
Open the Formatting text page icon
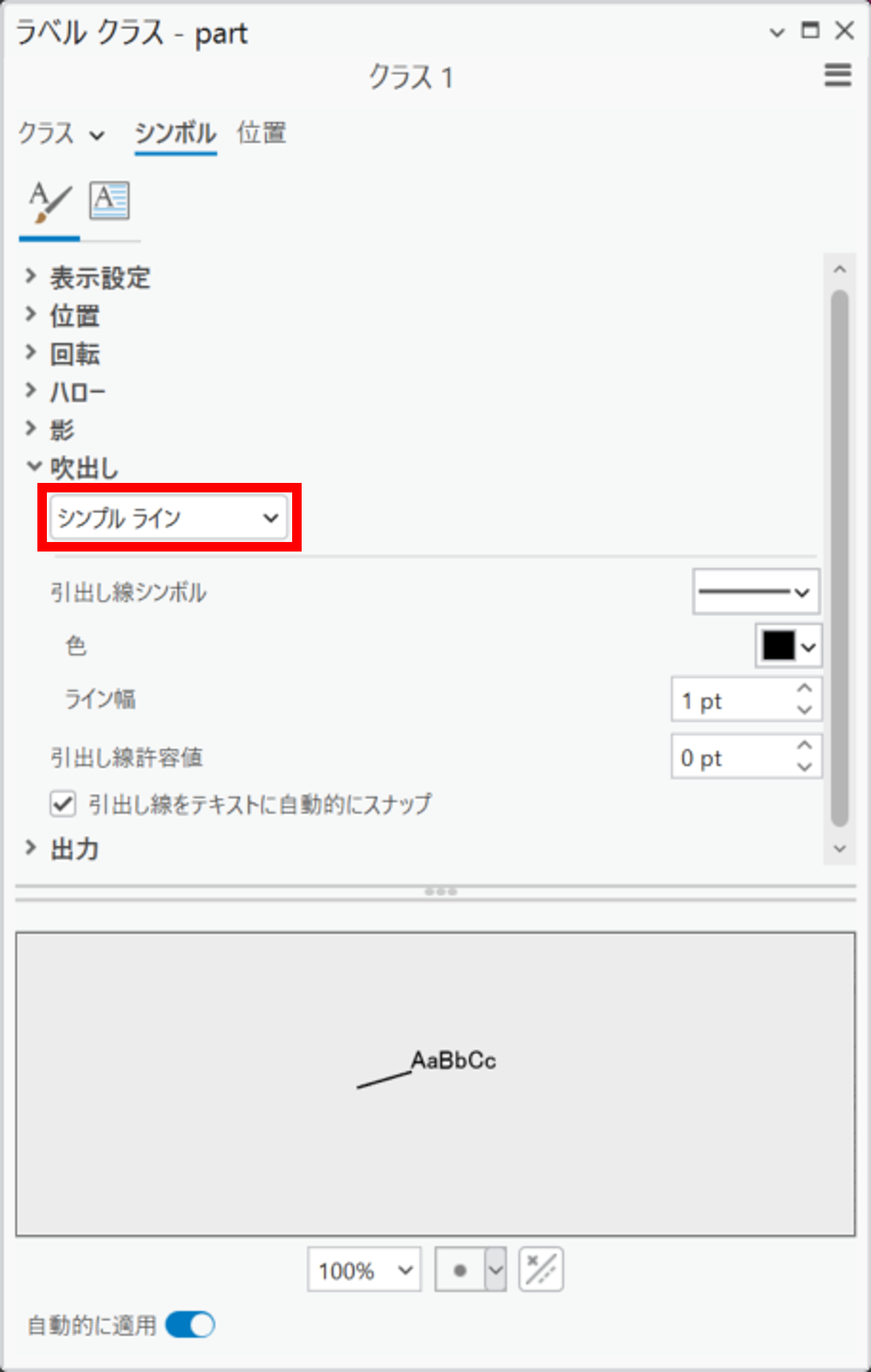(x=109, y=201)
